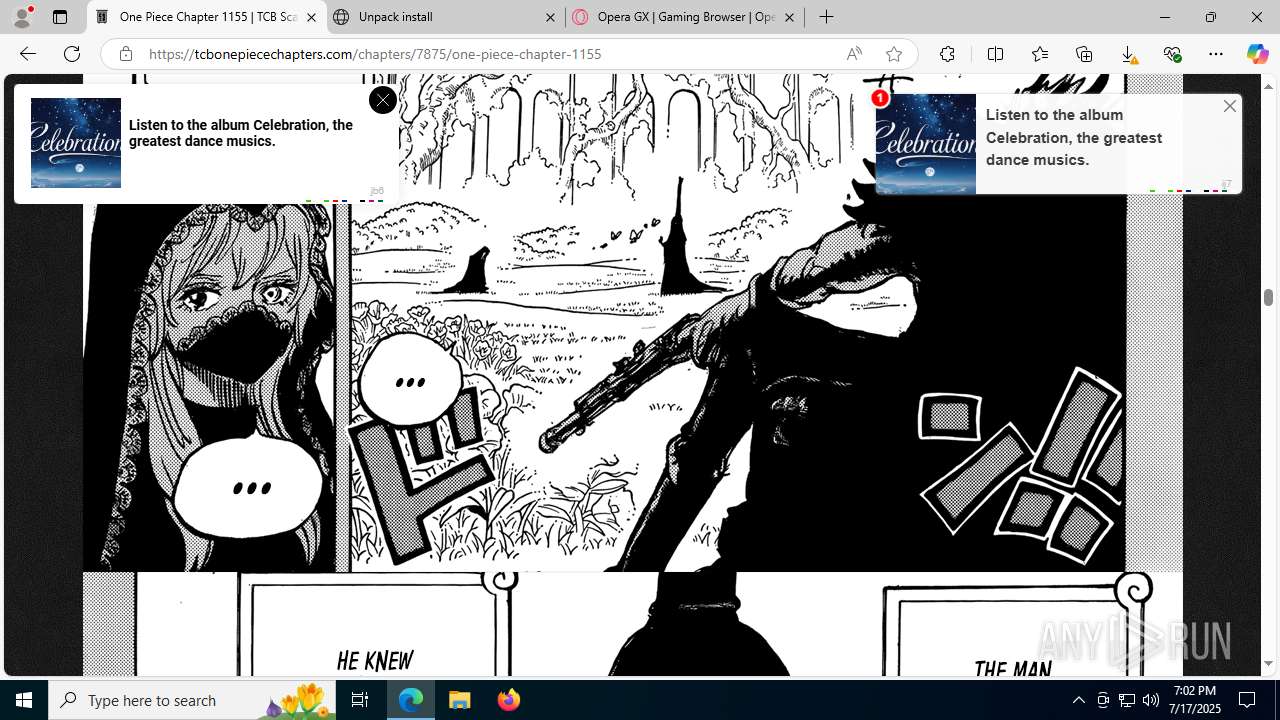Click the scrollbar up arrow
The width and height of the screenshot is (1280, 720).
[1269, 87]
